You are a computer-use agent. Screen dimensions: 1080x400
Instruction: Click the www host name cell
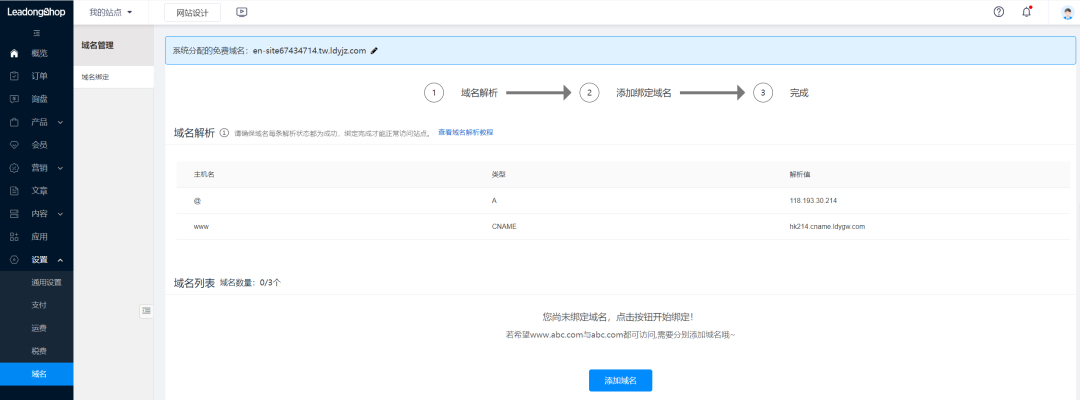pyautogui.click(x=201, y=226)
